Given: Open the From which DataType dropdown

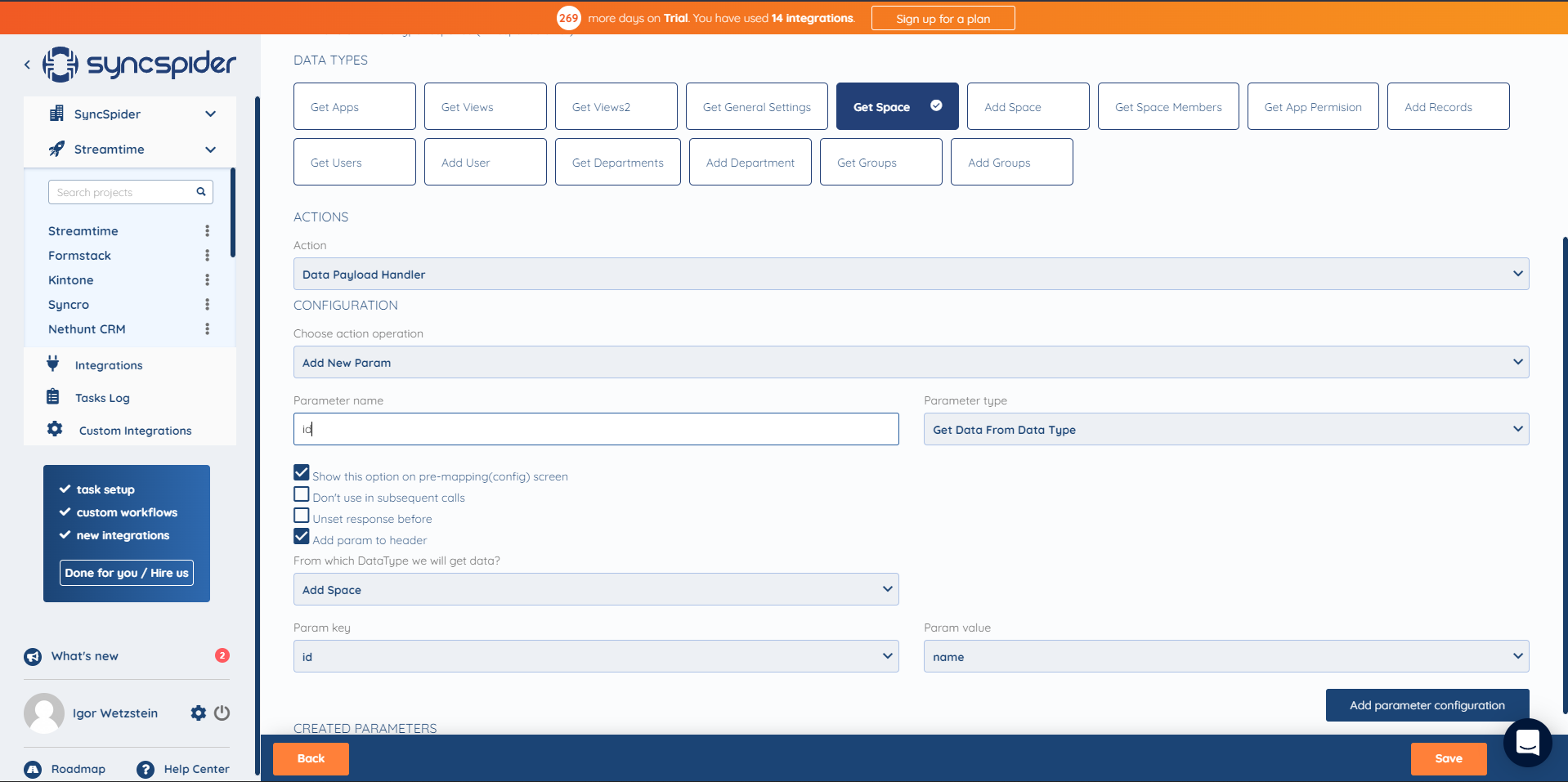Looking at the screenshot, I should (x=596, y=589).
